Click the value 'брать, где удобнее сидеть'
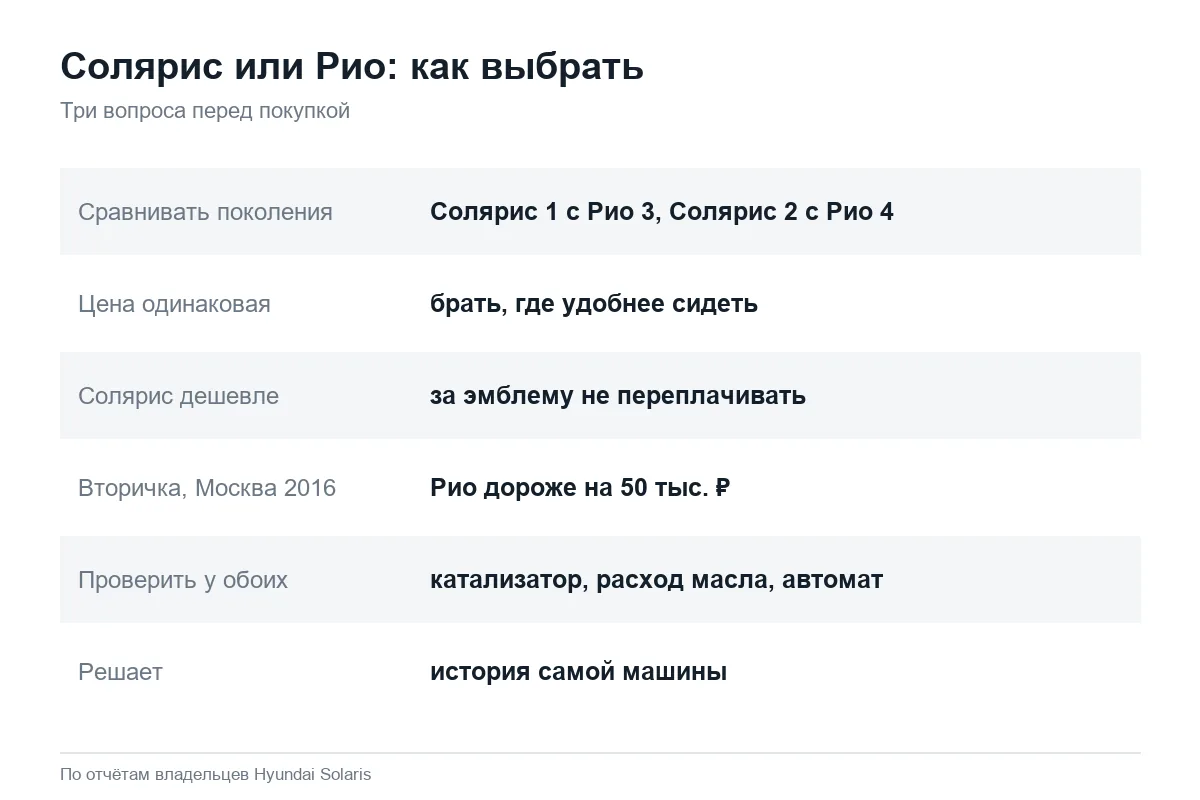 594,304
